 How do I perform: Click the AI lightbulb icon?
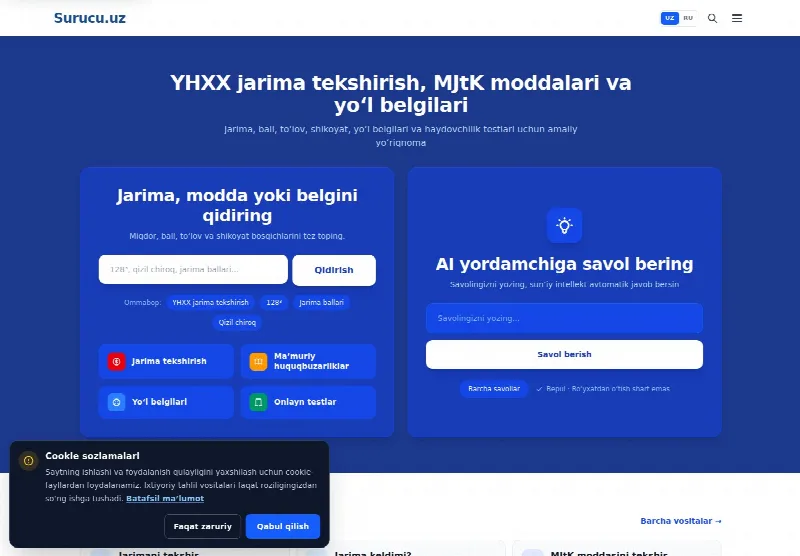(564, 225)
